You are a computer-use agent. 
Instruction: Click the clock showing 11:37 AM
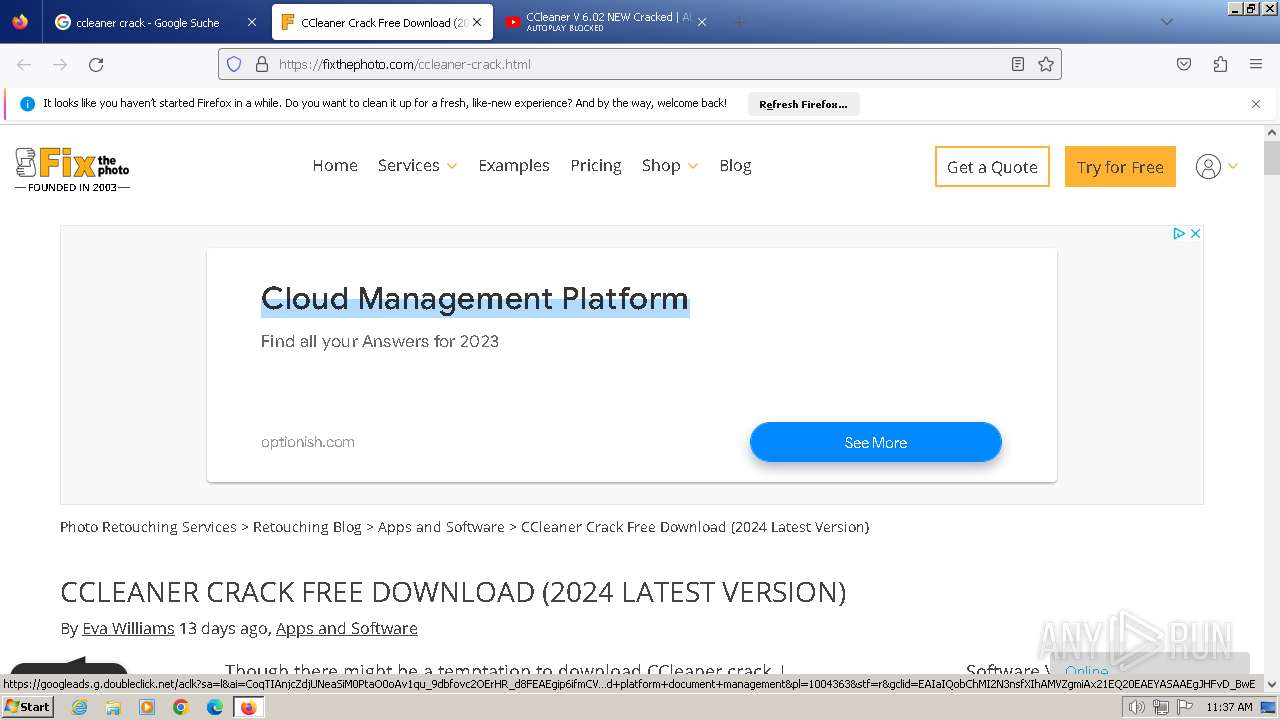click(1229, 707)
